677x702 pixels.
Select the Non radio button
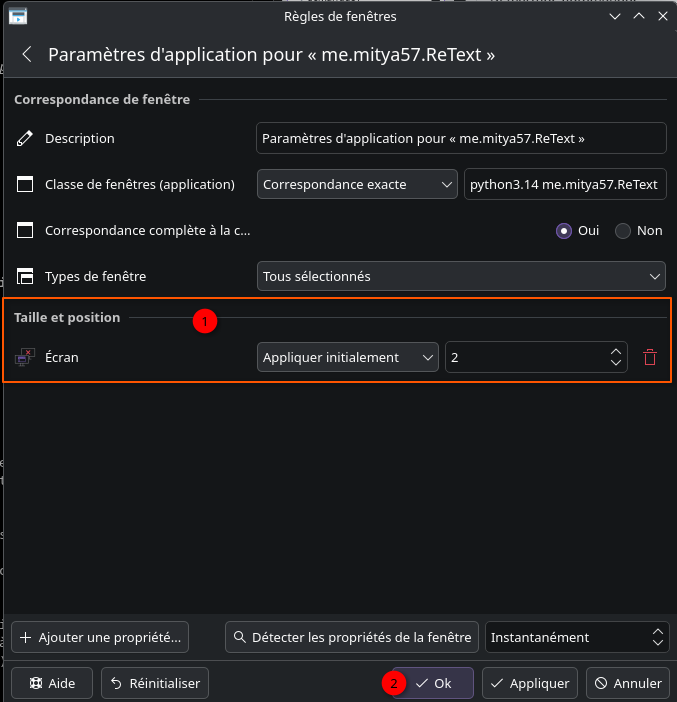tap(623, 230)
